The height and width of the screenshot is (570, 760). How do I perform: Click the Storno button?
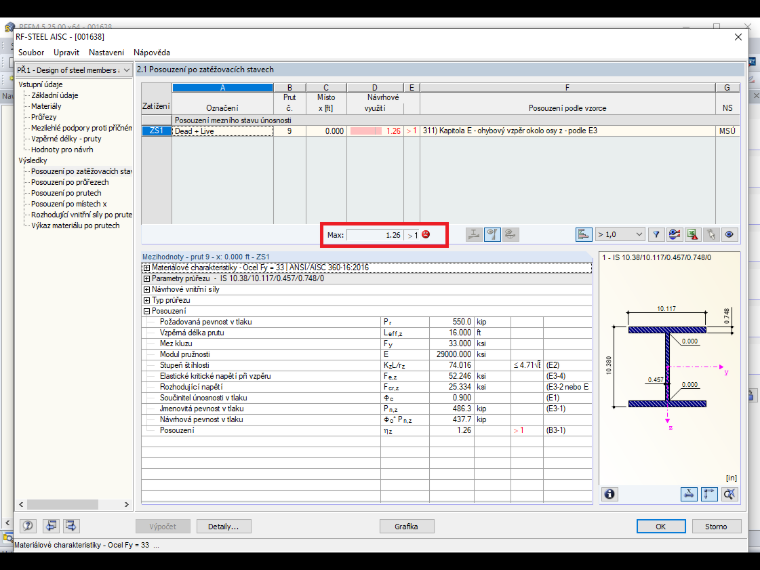point(716,526)
